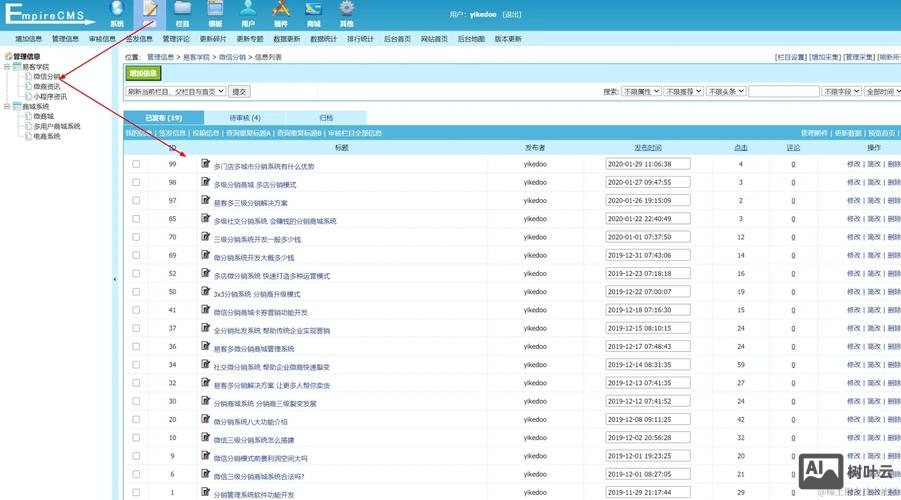
Task: Click publish time field 2020-01-29 11:06:38
Action: (648, 164)
